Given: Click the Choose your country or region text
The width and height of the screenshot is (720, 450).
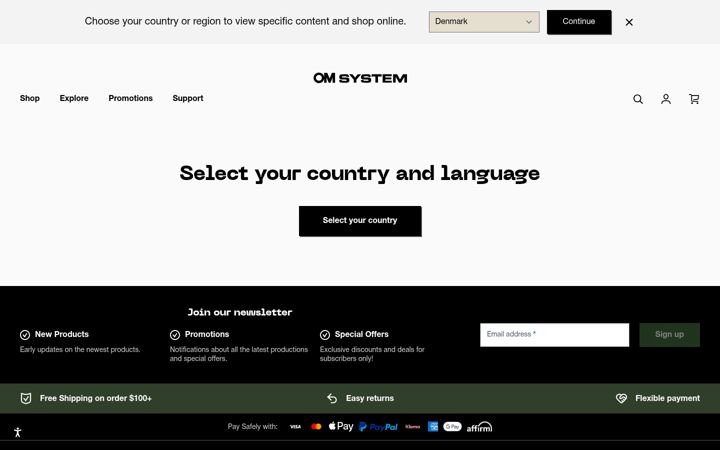Looking at the screenshot, I should click(x=245, y=21).
